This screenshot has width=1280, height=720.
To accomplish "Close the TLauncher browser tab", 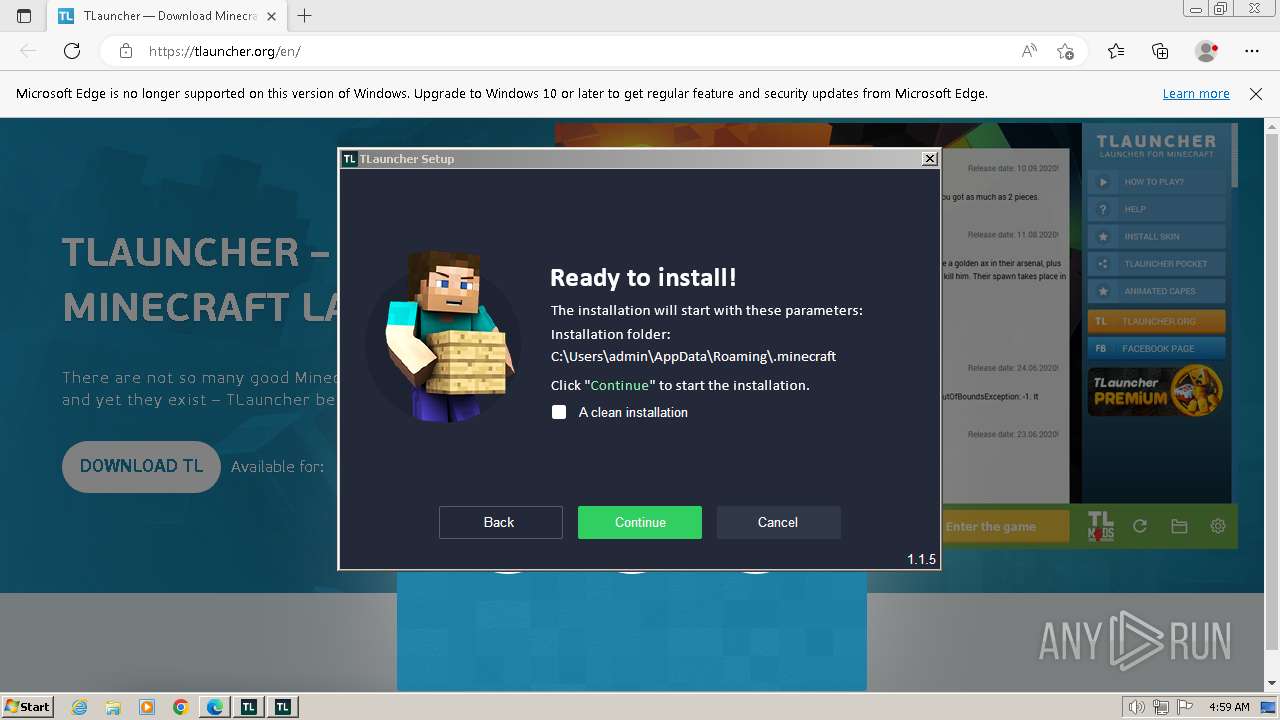I will pyautogui.click(x=271, y=16).
